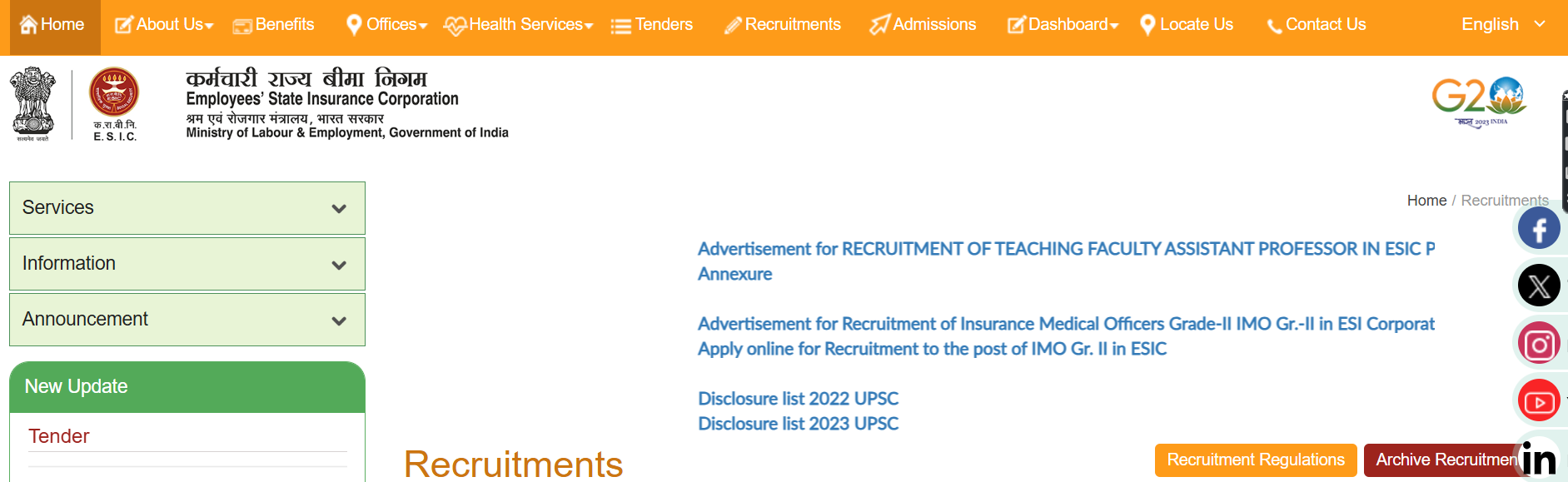Click the Archive Recruitment button
Image resolution: width=1568 pixels, height=482 pixels.
point(1441,460)
